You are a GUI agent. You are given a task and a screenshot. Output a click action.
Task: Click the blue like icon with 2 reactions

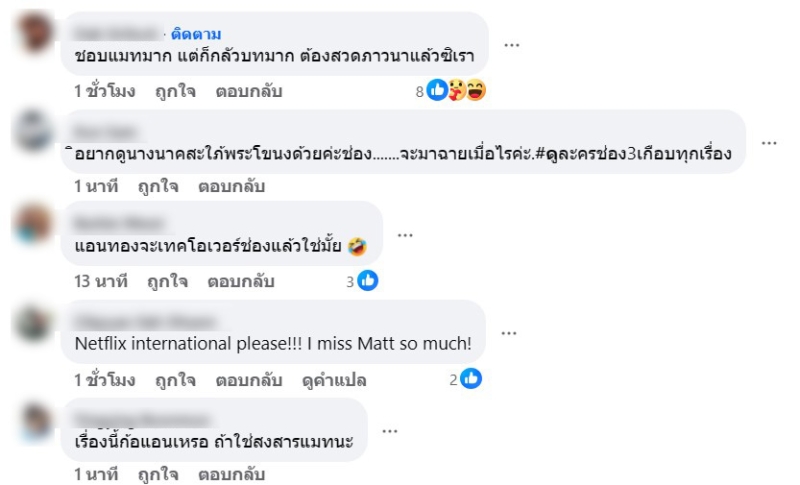[x=471, y=379]
